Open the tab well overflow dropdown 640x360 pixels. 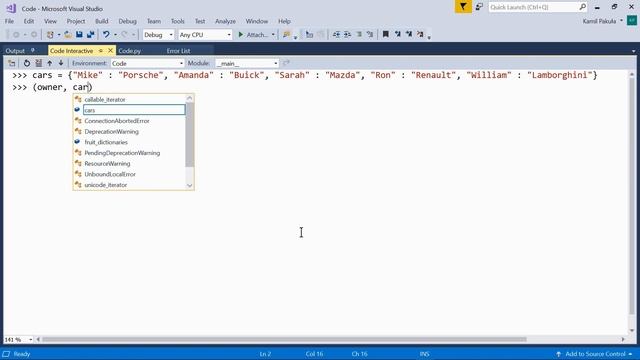(633, 51)
